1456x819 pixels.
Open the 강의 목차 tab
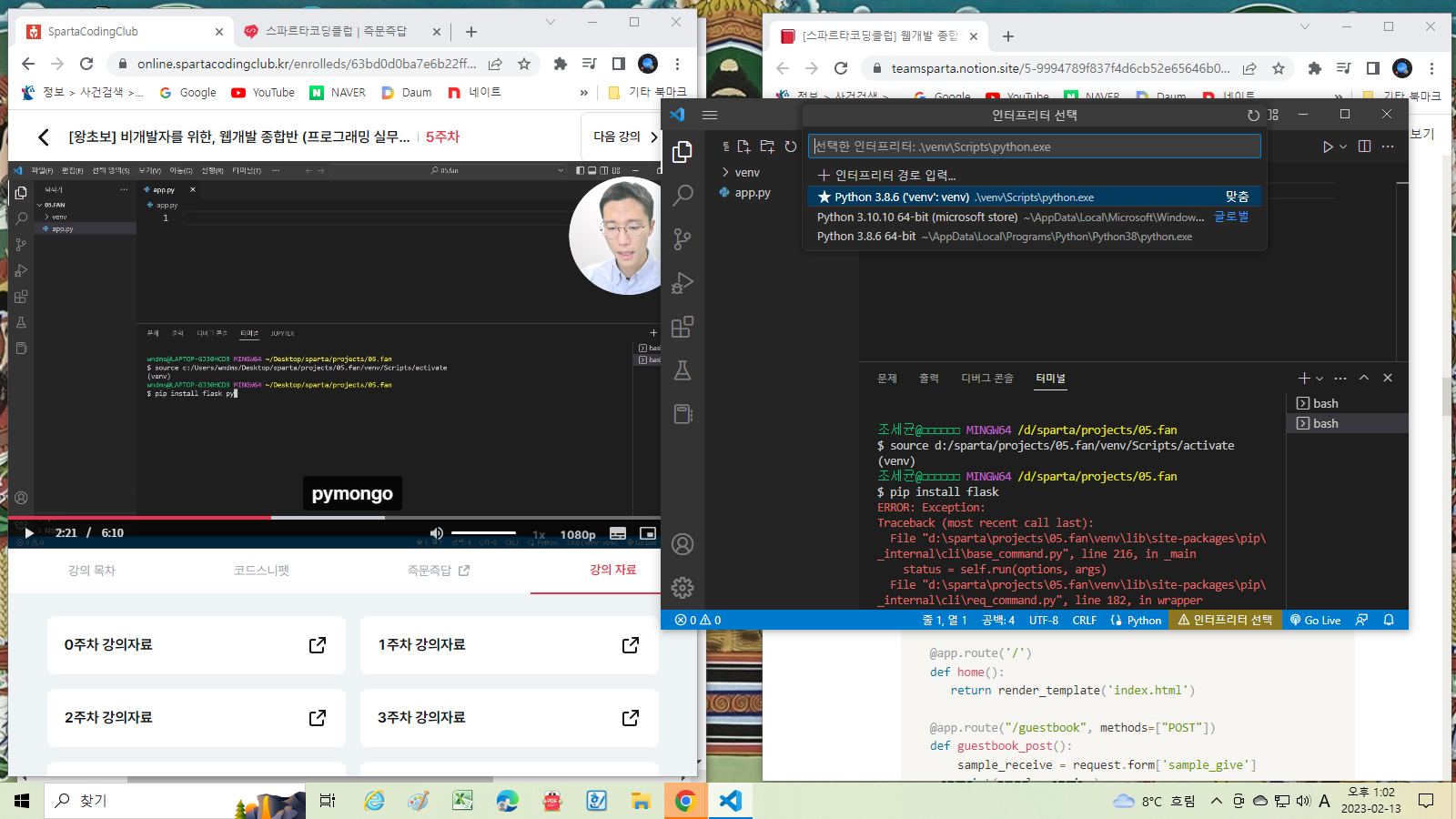tap(92, 571)
